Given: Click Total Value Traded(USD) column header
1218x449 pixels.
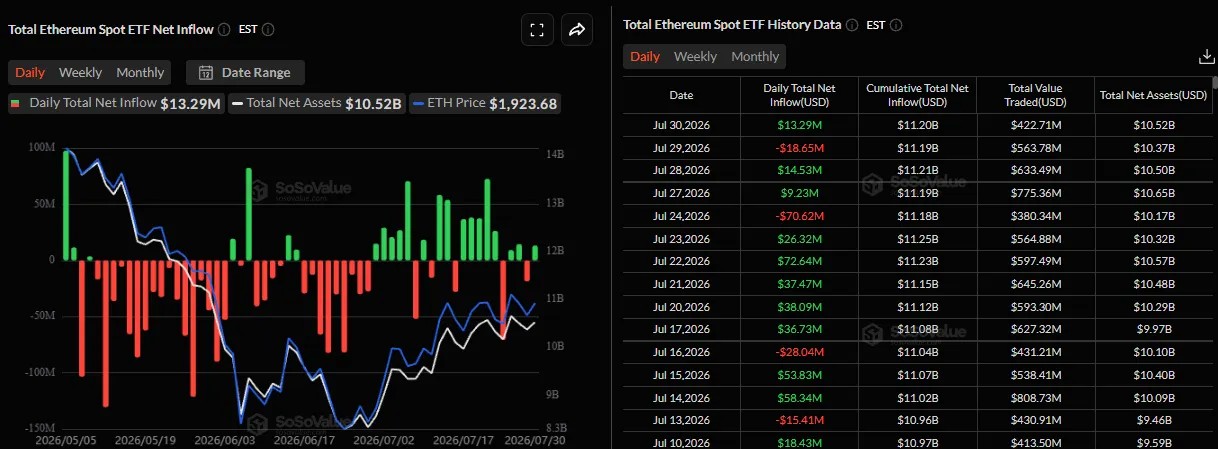Looking at the screenshot, I should (x=1036, y=95).
